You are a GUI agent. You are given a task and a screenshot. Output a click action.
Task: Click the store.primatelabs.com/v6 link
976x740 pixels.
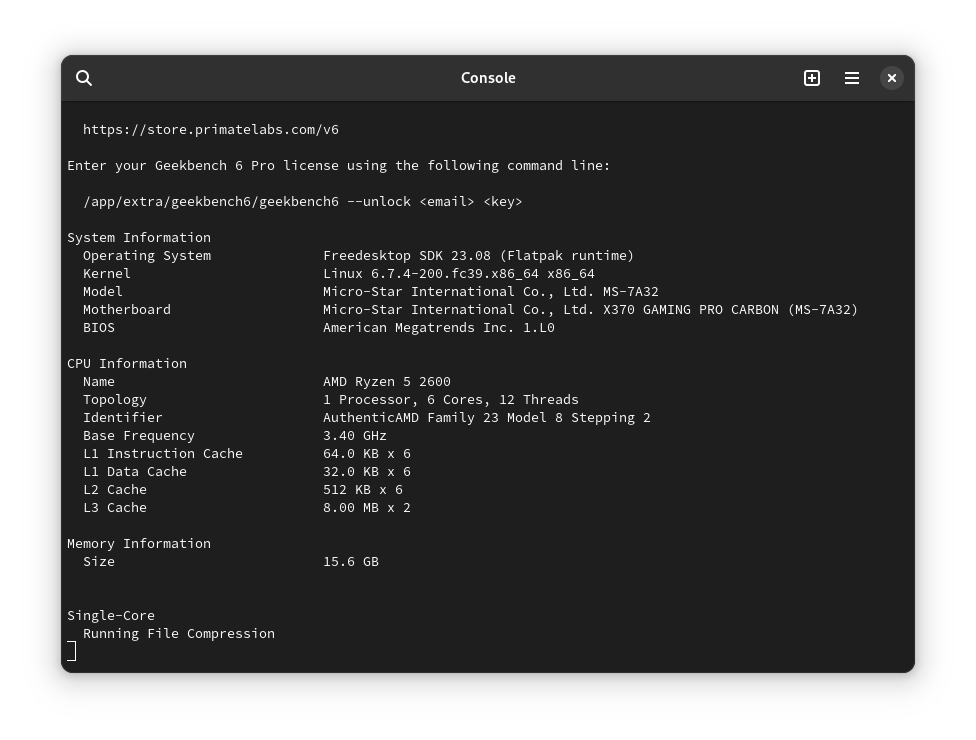(x=210, y=130)
